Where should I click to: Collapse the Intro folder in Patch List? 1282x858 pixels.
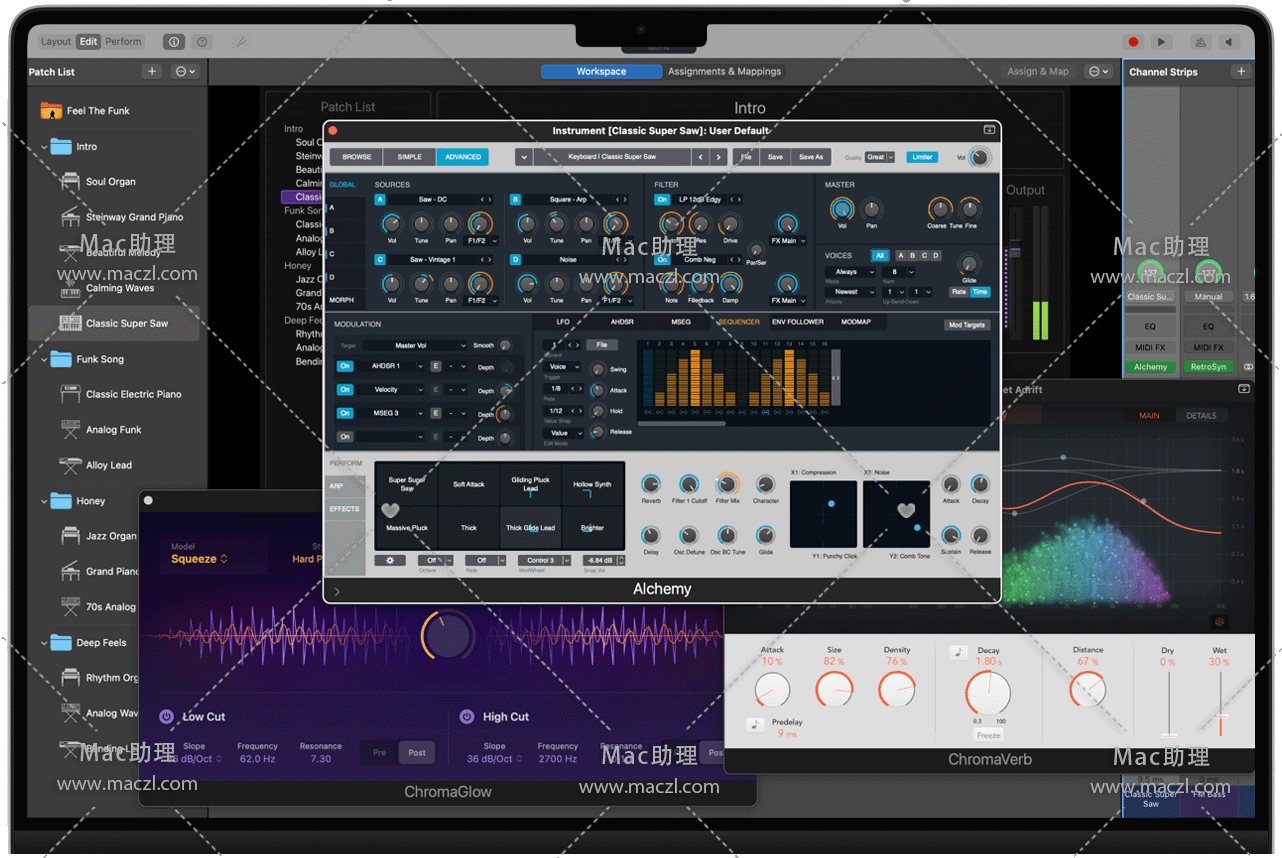click(x=45, y=147)
